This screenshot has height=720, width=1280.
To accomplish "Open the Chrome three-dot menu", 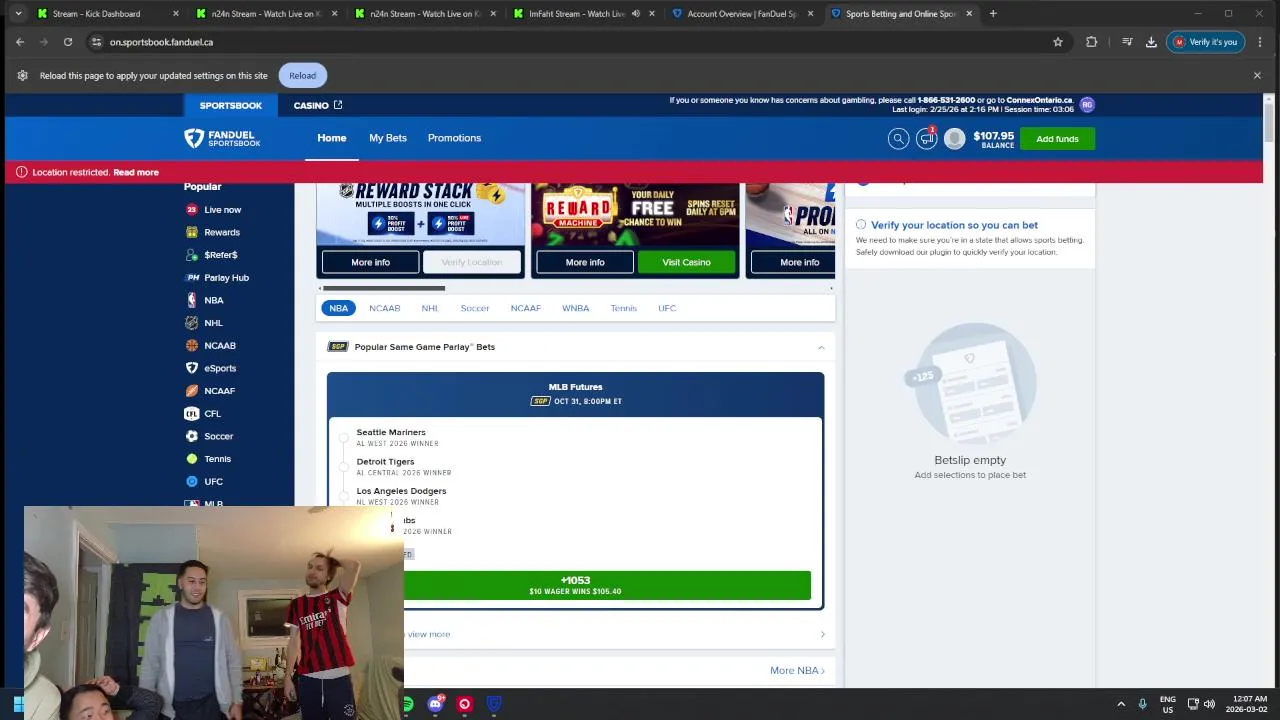I will pos(1260,42).
